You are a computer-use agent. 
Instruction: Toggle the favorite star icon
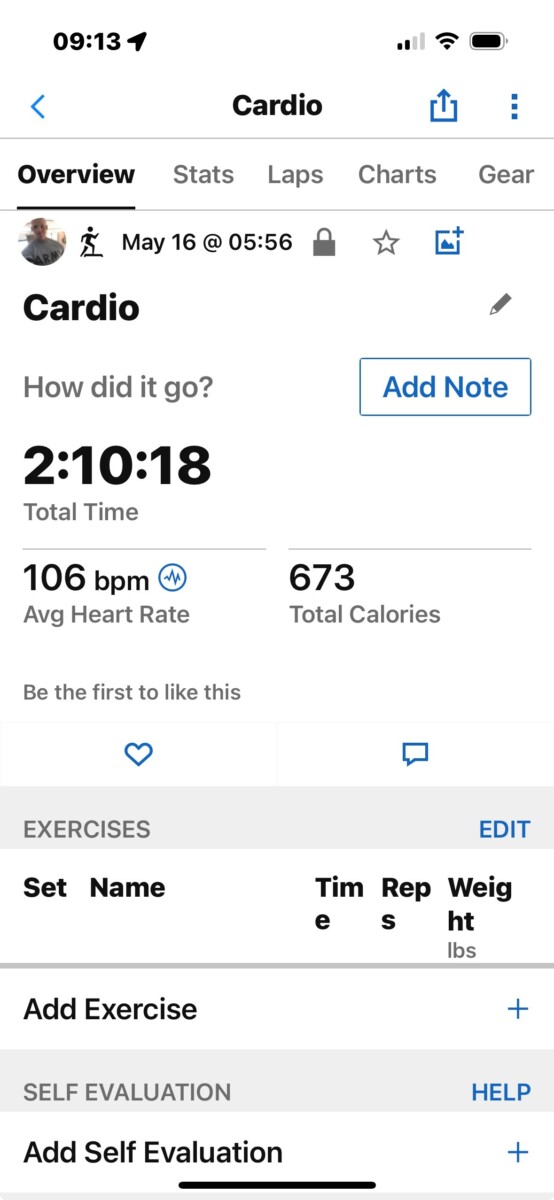386,243
